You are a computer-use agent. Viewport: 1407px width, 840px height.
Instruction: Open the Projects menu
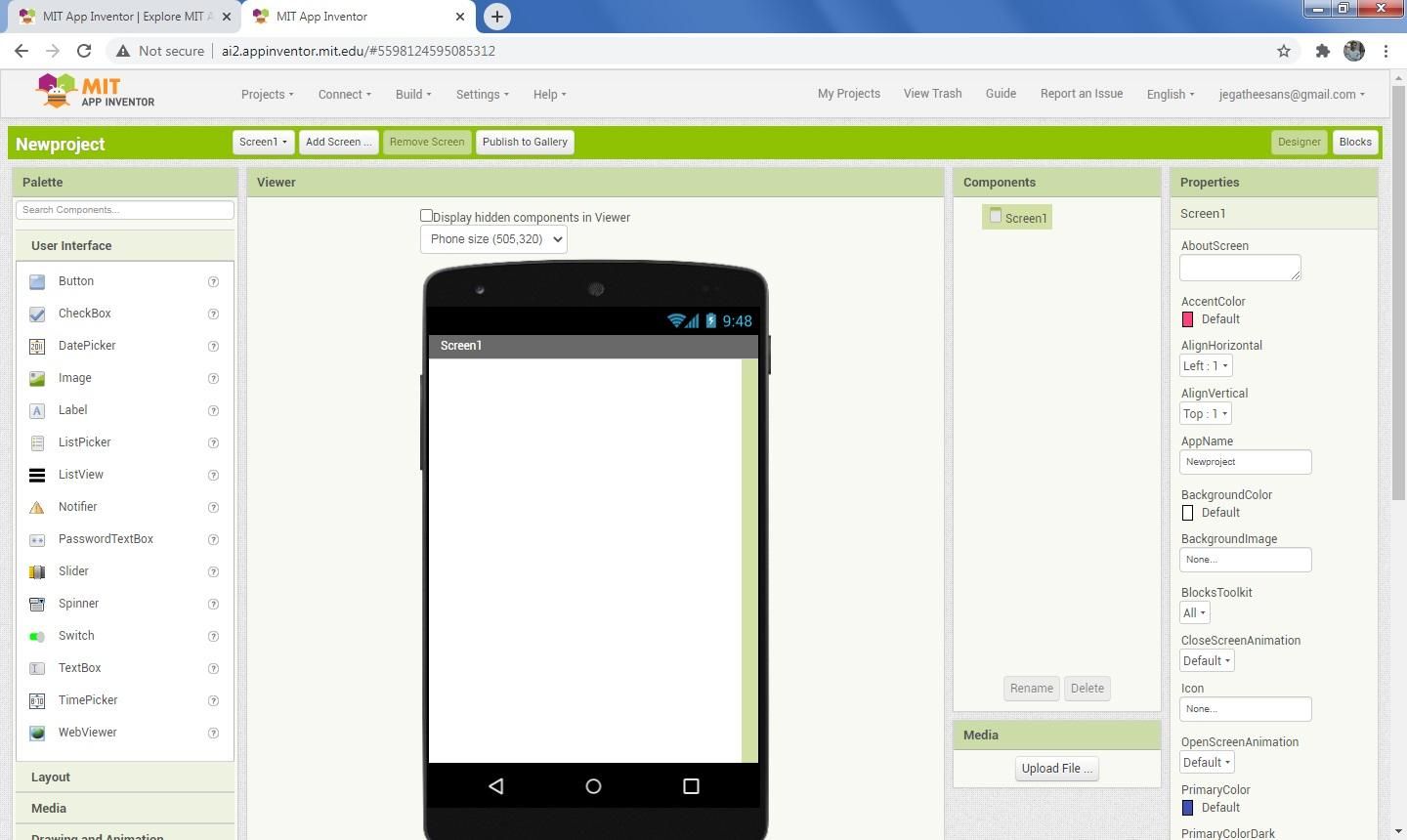267,94
